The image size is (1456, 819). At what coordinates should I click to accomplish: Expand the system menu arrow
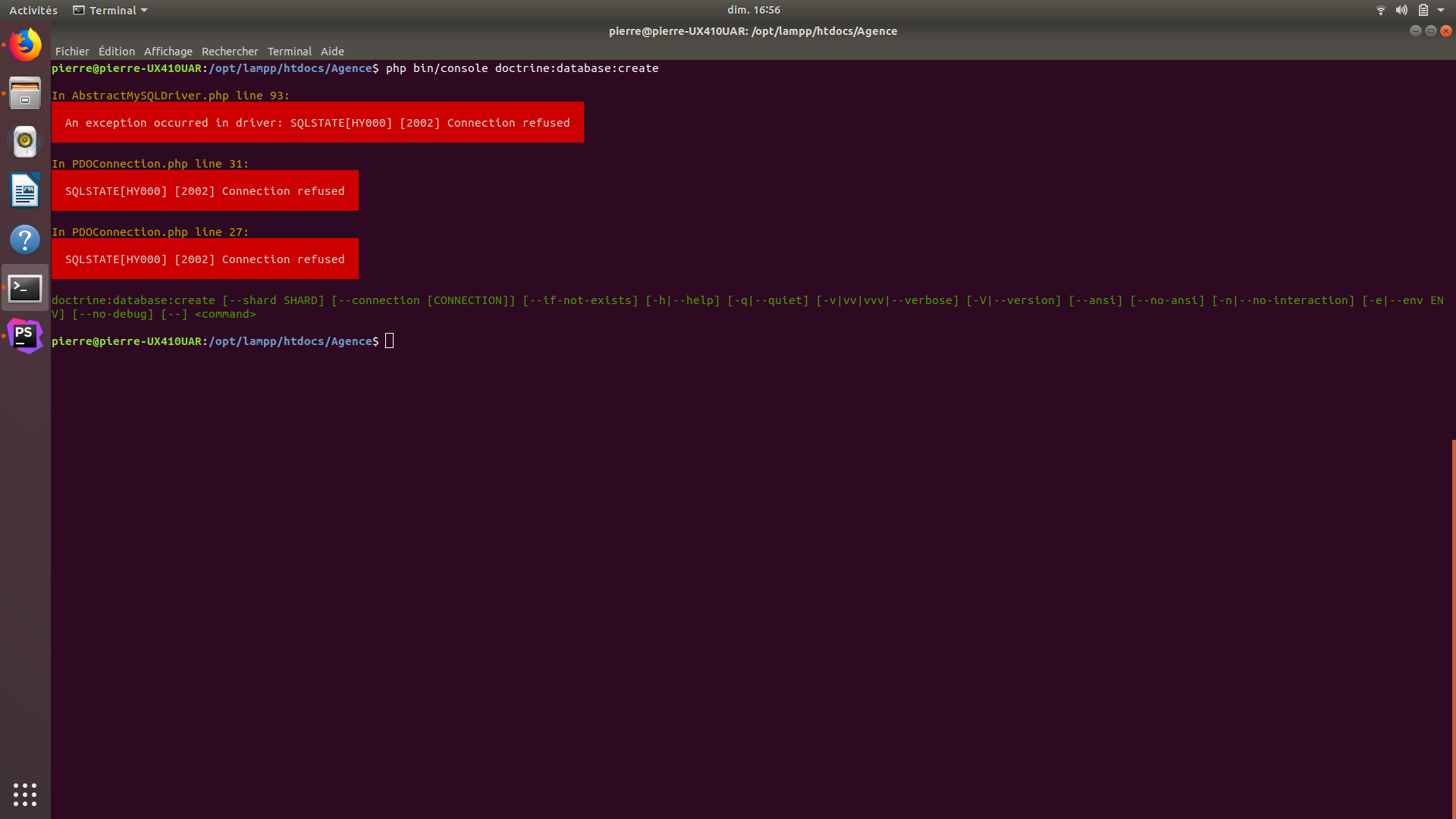pos(1441,10)
